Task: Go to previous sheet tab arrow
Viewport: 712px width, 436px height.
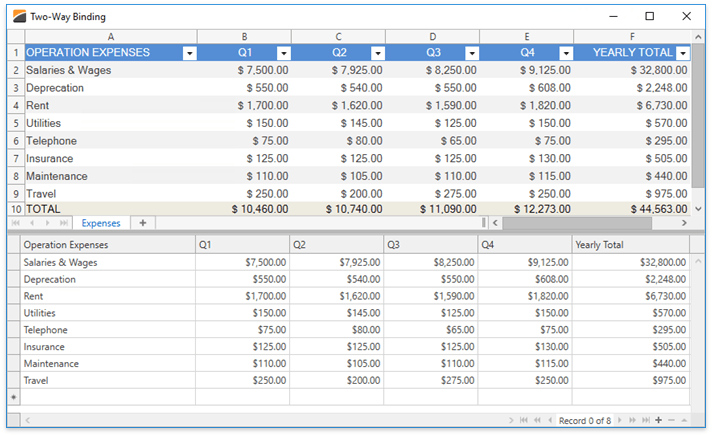Action: pyautogui.click(x=32, y=223)
